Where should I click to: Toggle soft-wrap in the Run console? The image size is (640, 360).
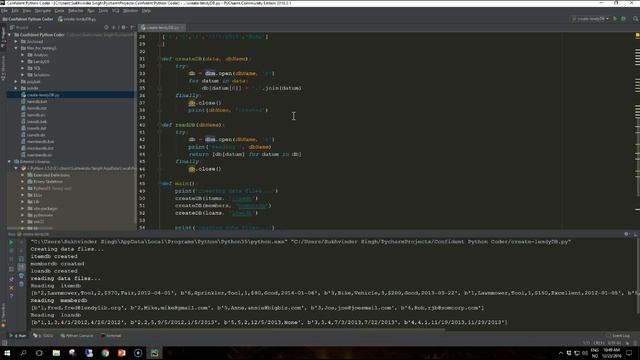[x=21, y=259]
